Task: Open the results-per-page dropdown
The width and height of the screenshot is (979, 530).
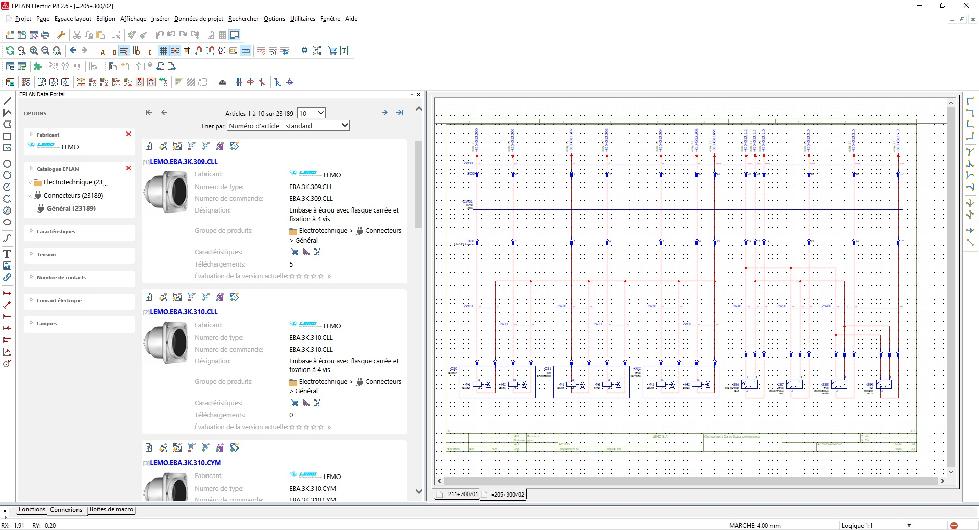Action: point(311,113)
